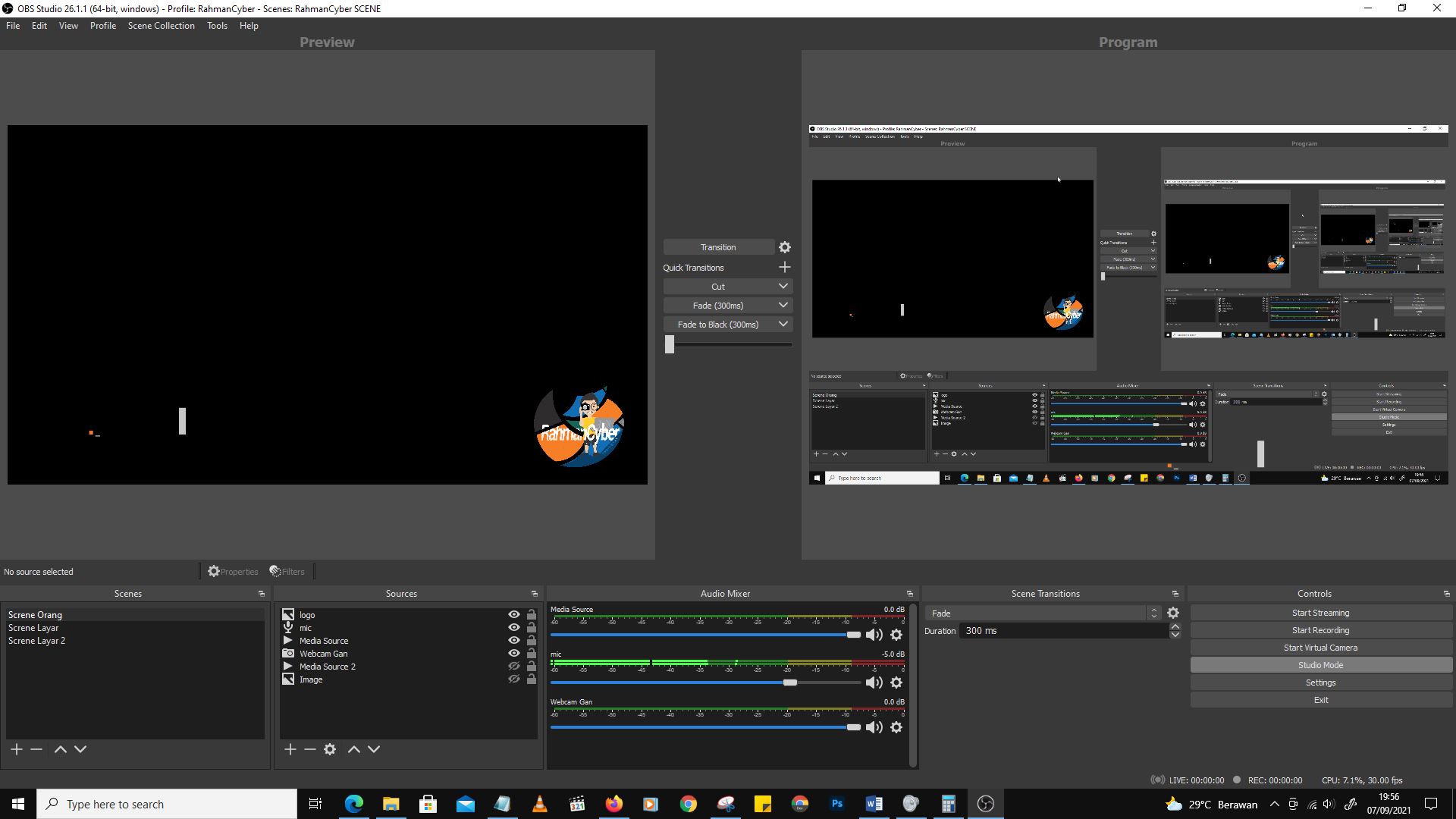Open source properties via the gear icon
Viewport: 1456px width, 819px height.
pos(330,749)
